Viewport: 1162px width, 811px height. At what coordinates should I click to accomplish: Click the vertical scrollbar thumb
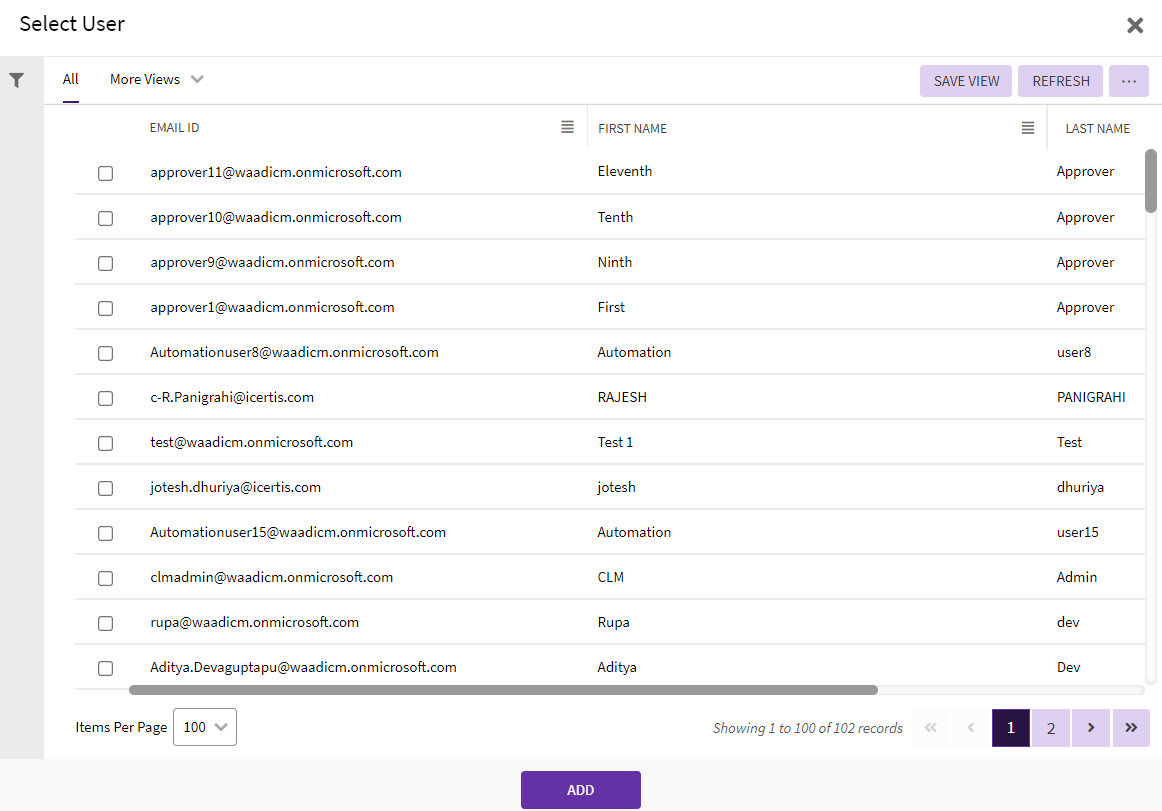(1151, 180)
